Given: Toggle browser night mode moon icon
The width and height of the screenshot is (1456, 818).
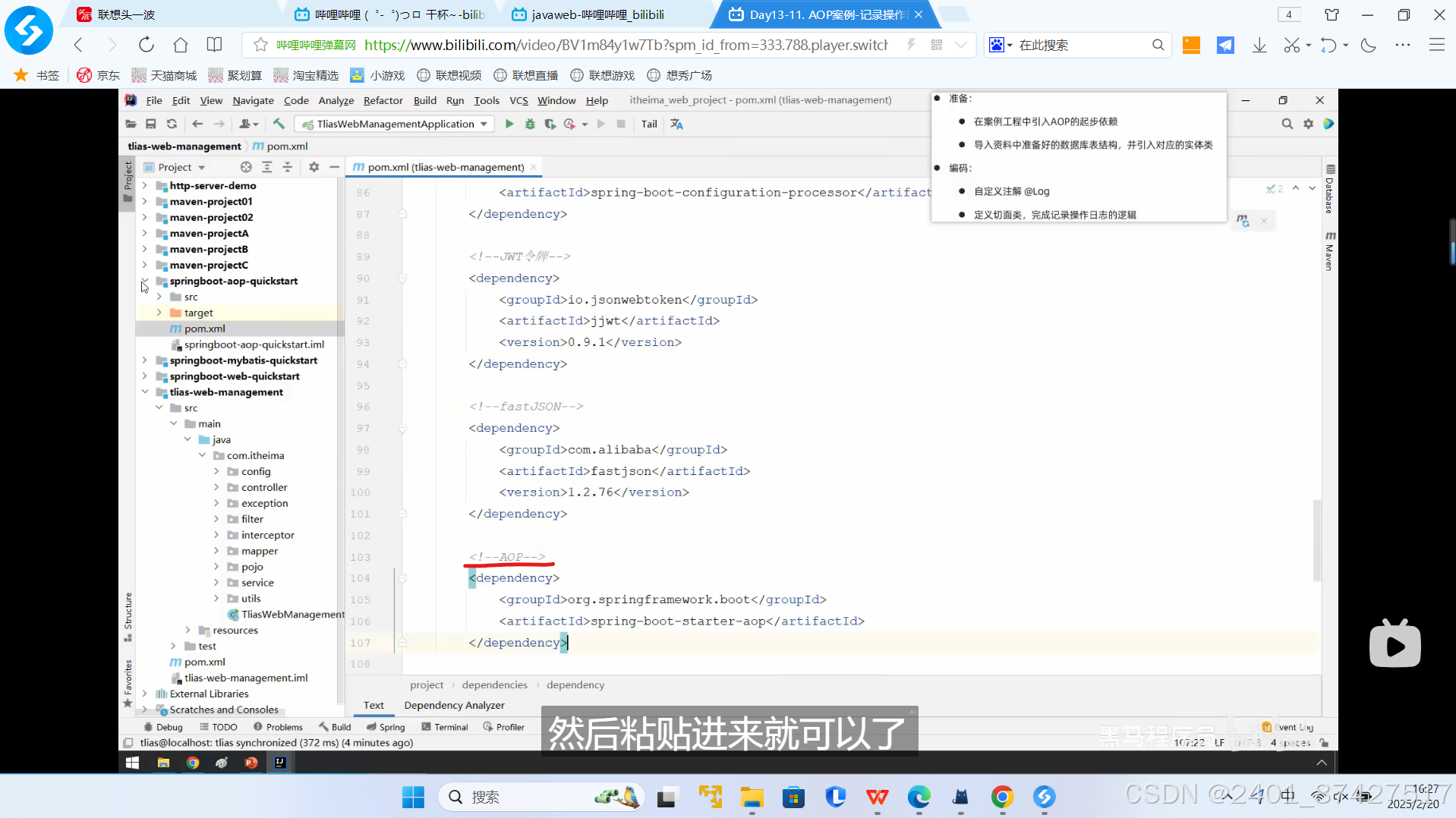Looking at the screenshot, I should (x=1369, y=46).
